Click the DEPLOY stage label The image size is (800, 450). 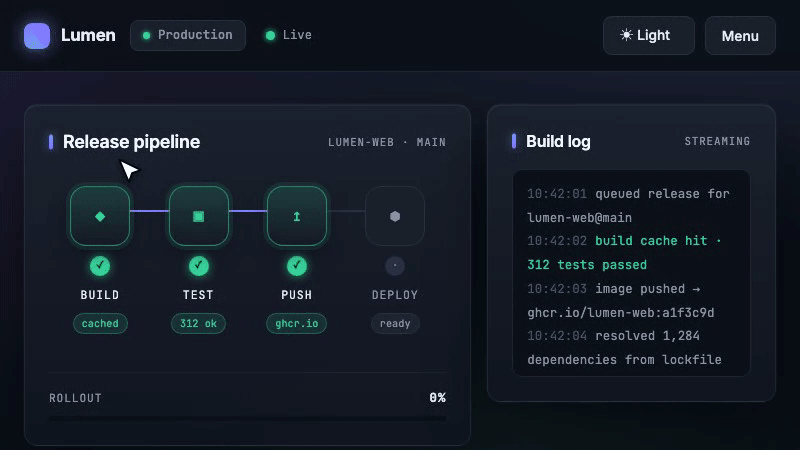[x=395, y=295]
